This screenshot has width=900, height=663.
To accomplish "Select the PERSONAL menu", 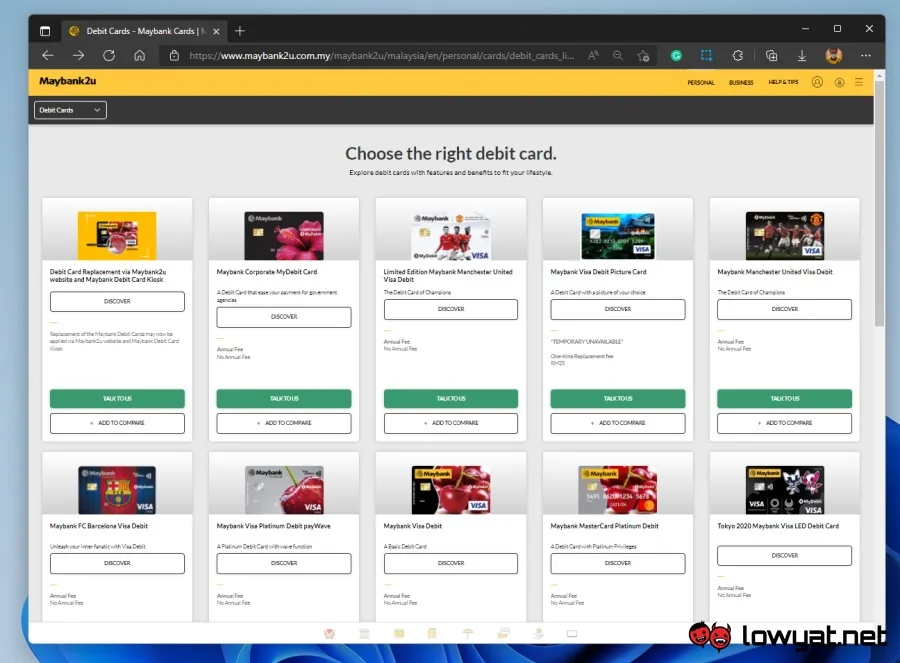I will pyautogui.click(x=701, y=83).
